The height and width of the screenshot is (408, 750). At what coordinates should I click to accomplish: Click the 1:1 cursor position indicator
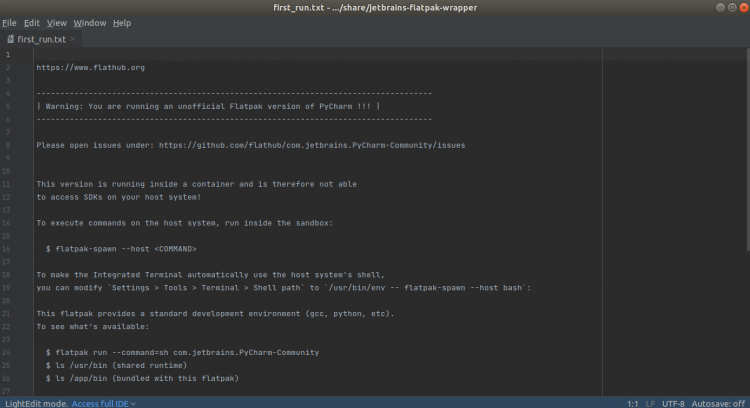click(x=632, y=404)
